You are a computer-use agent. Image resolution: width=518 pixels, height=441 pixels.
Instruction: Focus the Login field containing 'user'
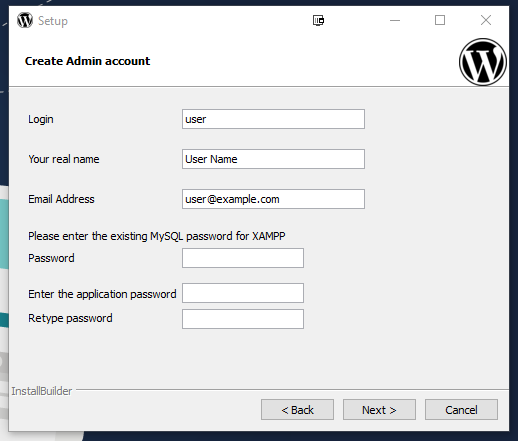point(273,119)
